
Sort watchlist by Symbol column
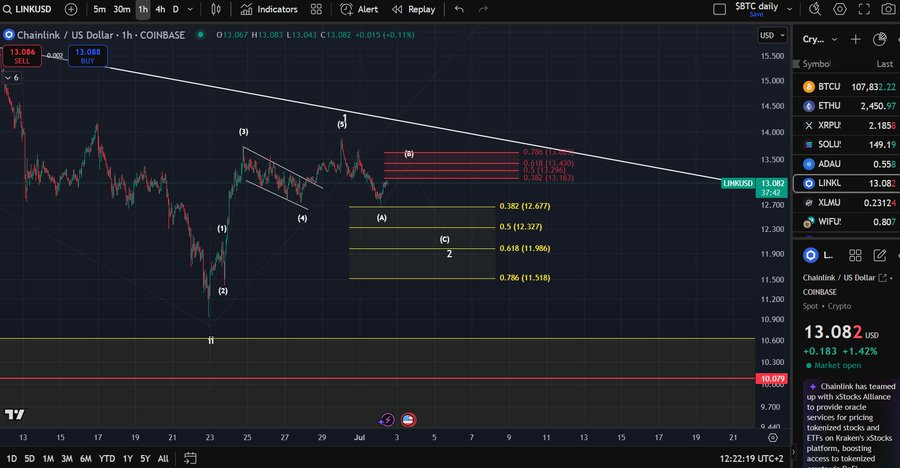(x=816, y=64)
